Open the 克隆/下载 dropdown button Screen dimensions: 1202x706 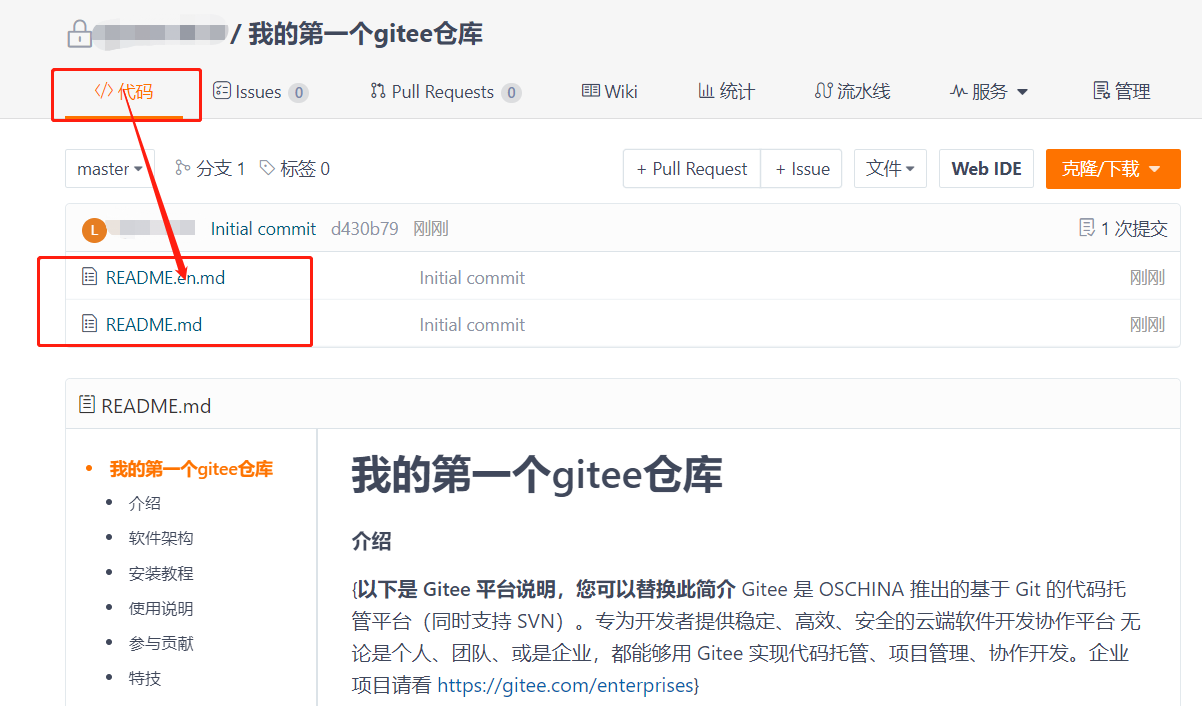(1112, 169)
